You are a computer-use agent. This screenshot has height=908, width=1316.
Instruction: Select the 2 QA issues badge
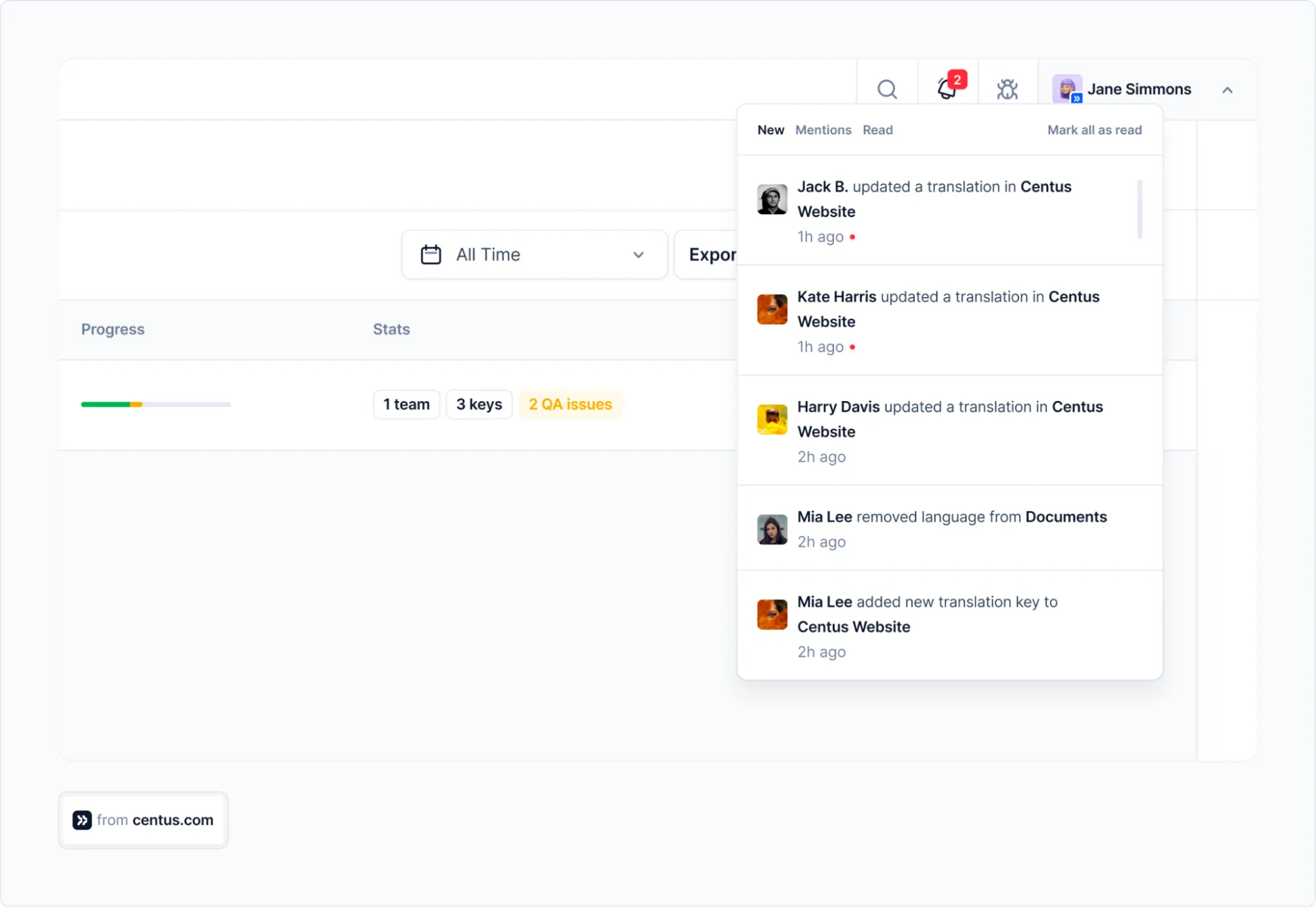(x=570, y=404)
